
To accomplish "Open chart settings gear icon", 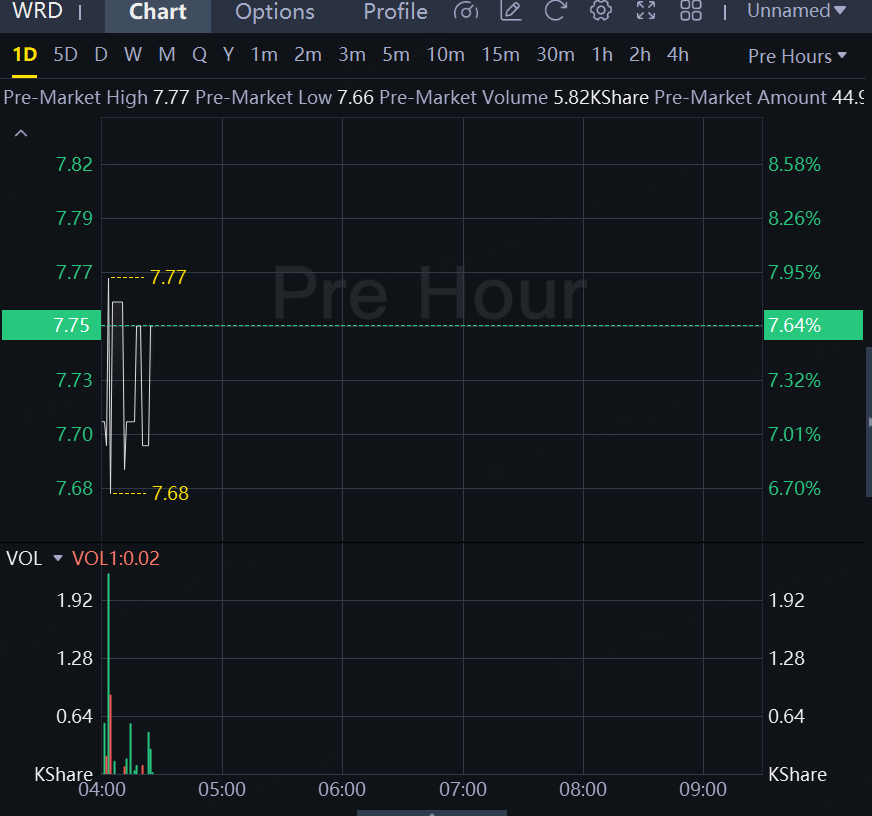I will click(x=601, y=11).
